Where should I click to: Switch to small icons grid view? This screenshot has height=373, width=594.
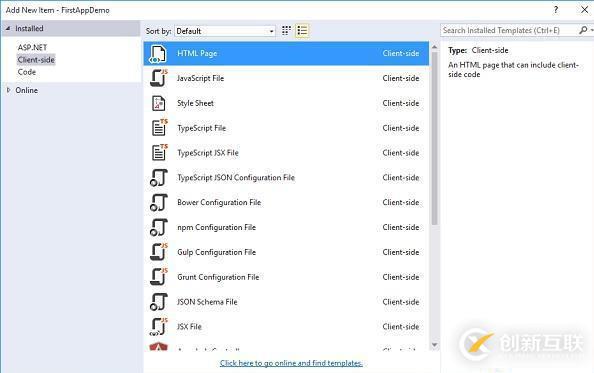286,31
